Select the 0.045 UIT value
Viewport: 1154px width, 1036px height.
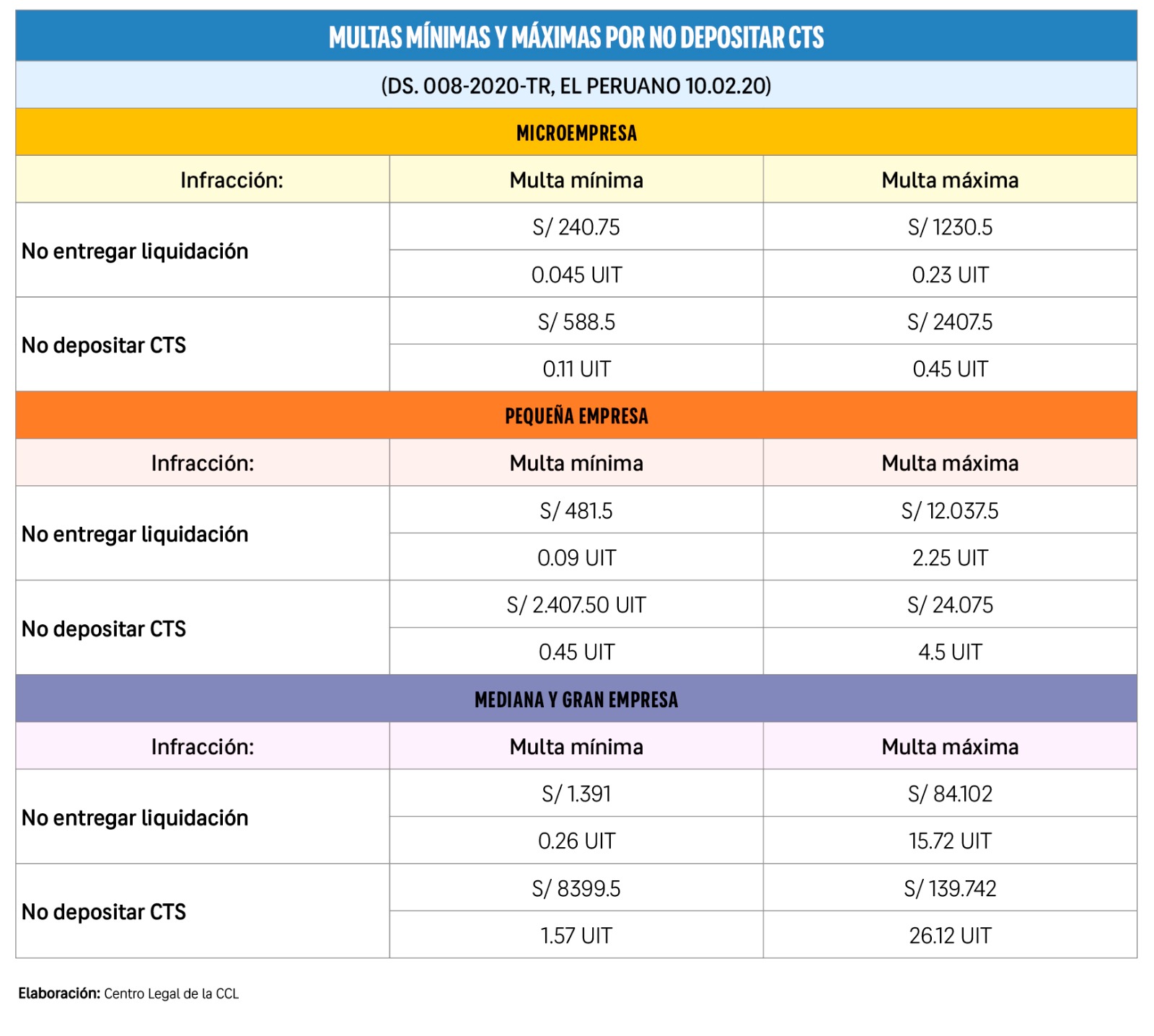click(576, 275)
